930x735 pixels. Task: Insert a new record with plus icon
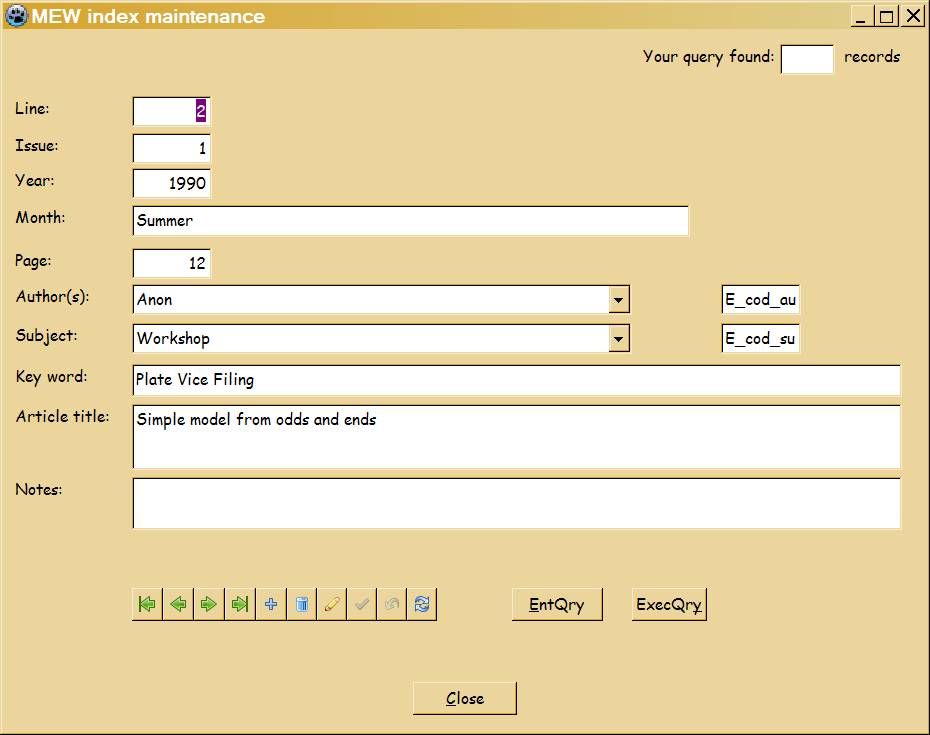(270, 604)
